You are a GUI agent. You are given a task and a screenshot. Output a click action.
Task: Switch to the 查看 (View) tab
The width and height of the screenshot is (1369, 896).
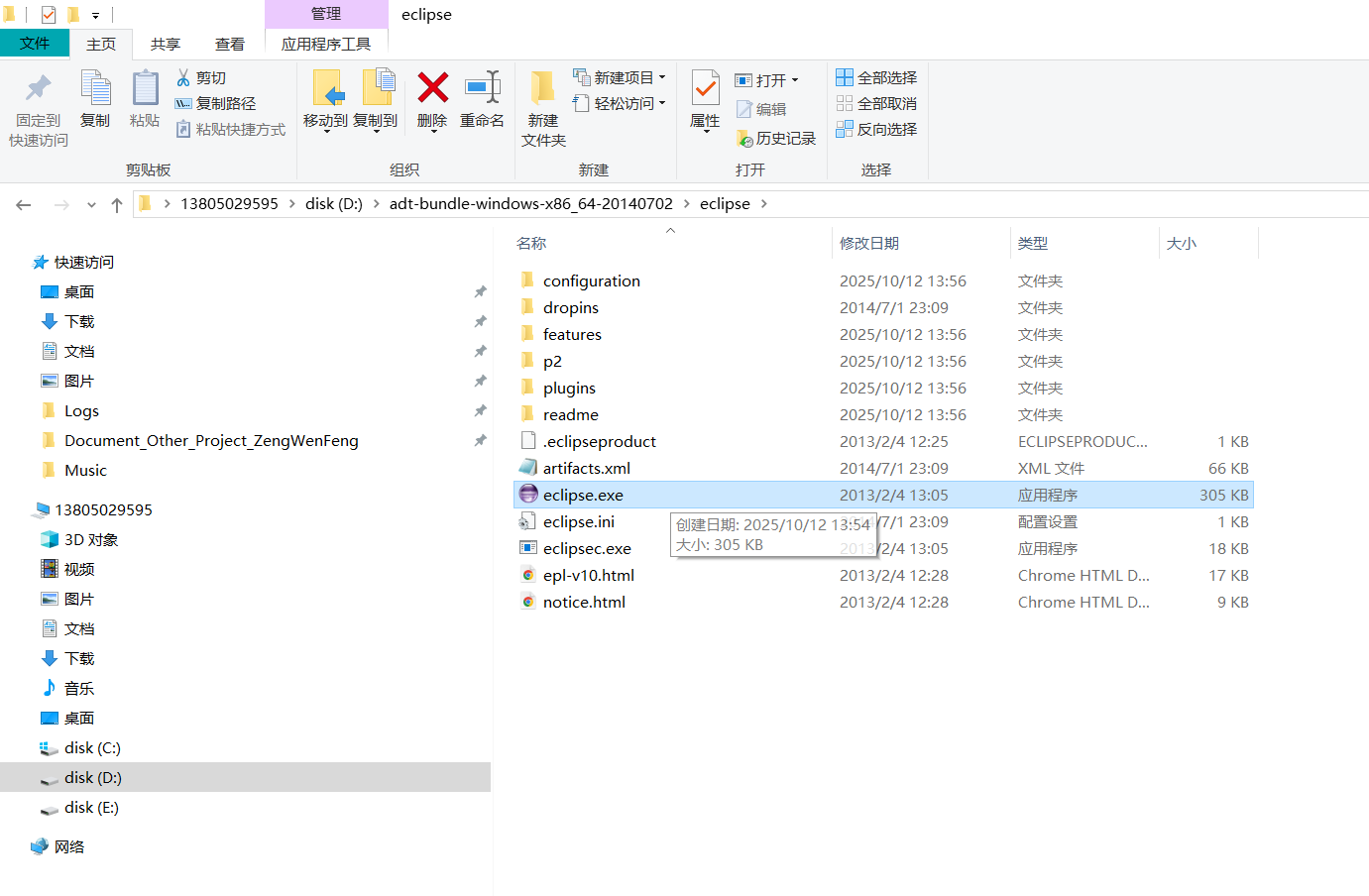point(230,44)
